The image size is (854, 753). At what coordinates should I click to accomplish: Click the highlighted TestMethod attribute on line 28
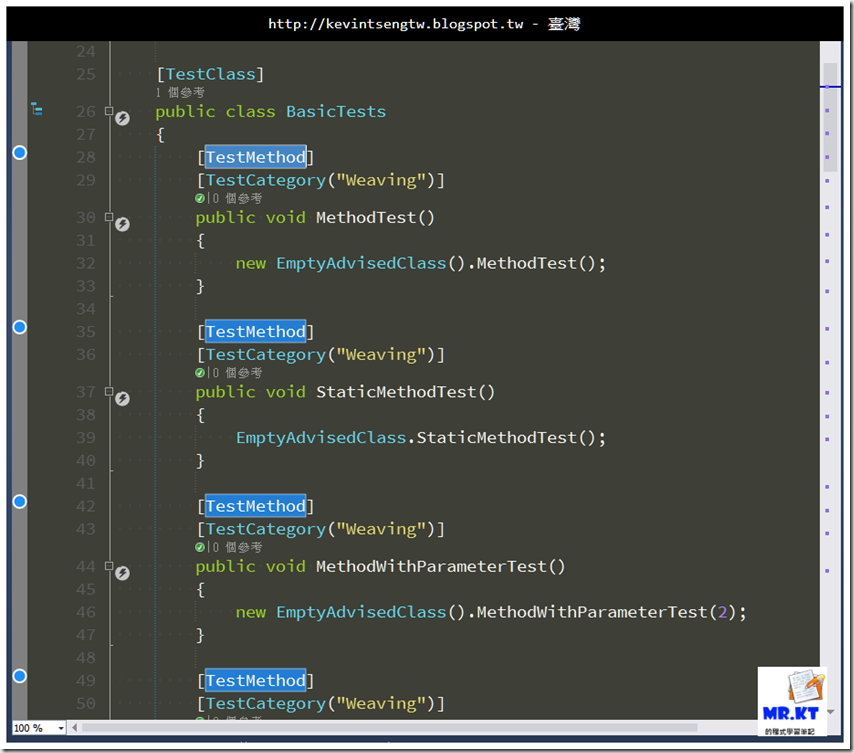click(255, 157)
